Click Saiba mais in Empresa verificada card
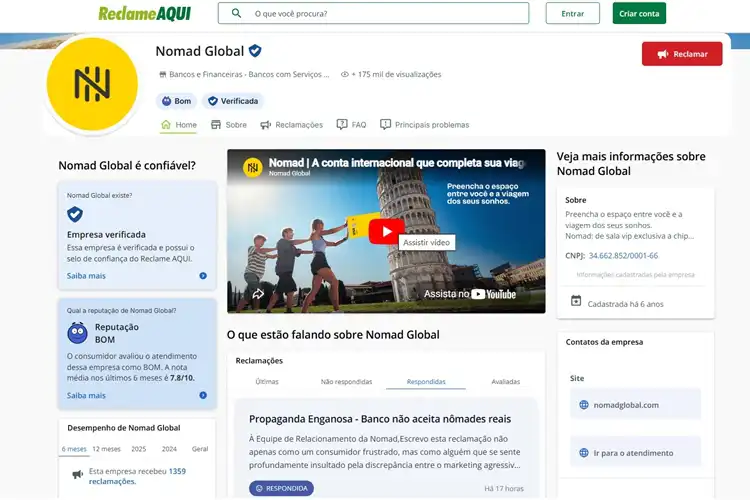Screen dimensions: 750x500 (x=86, y=276)
